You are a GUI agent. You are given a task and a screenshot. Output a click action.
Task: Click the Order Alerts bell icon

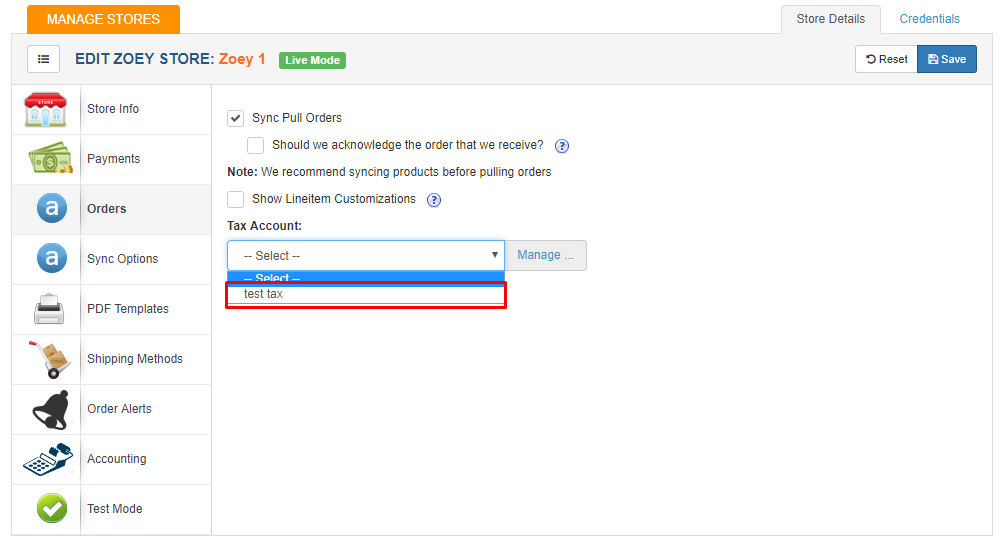[50, 409]
